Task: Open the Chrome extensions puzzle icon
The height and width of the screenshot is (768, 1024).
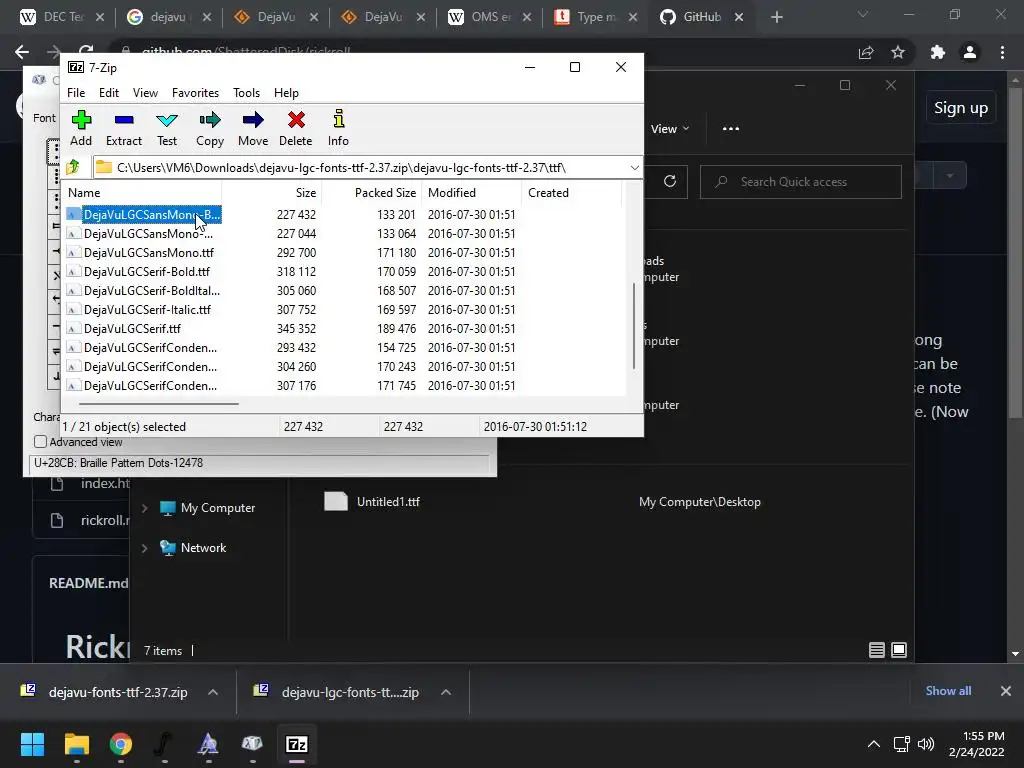Action: click(x=938, y=52)
